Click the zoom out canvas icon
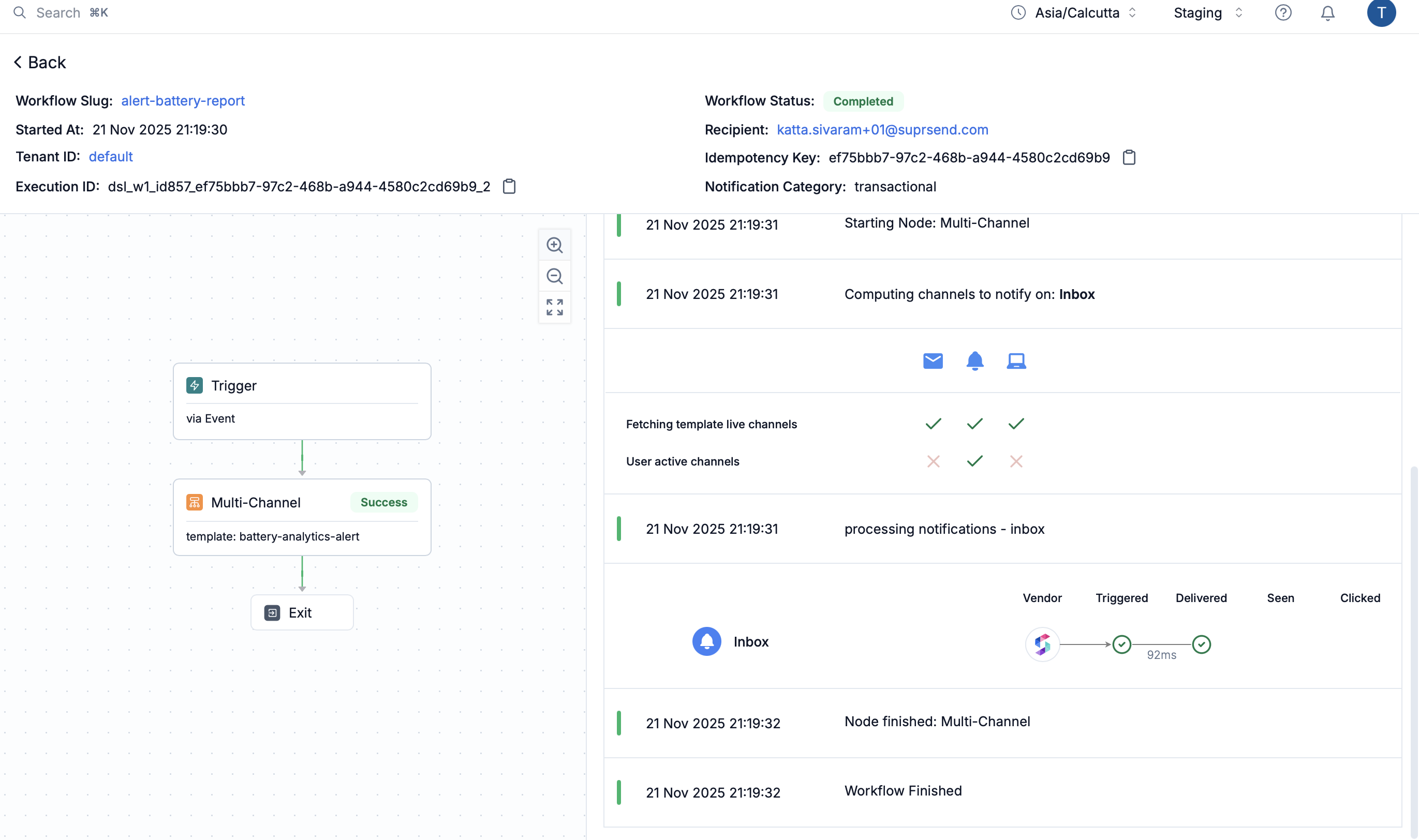Viewport: 1419px width, 840px height. 554,276
